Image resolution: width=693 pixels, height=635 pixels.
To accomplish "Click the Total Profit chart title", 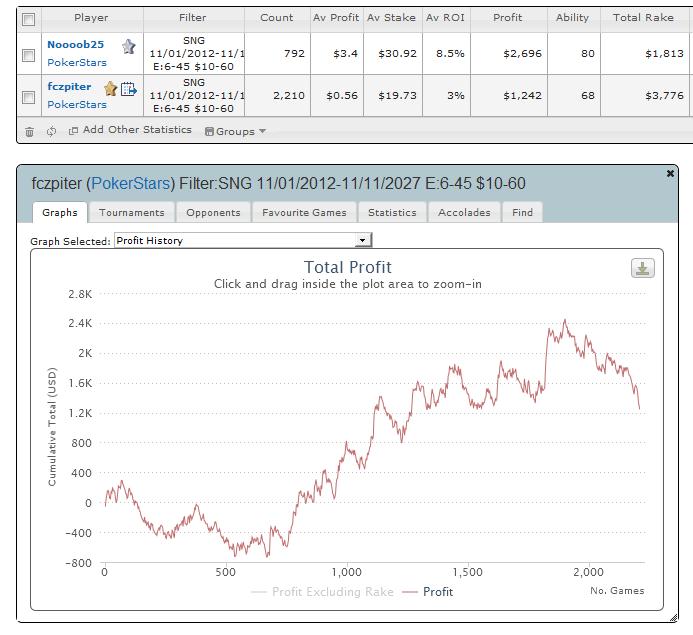I will tap(348, 267).
